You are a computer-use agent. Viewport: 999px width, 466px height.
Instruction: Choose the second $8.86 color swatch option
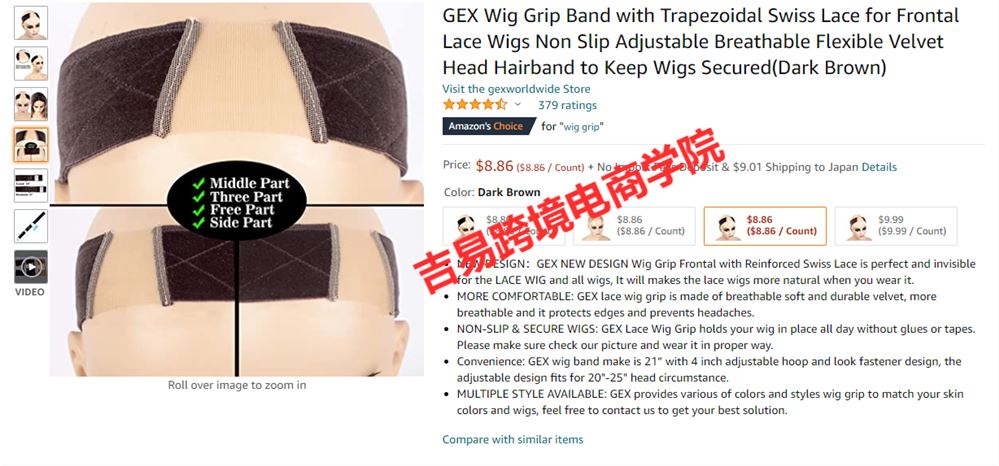[634, 226]
